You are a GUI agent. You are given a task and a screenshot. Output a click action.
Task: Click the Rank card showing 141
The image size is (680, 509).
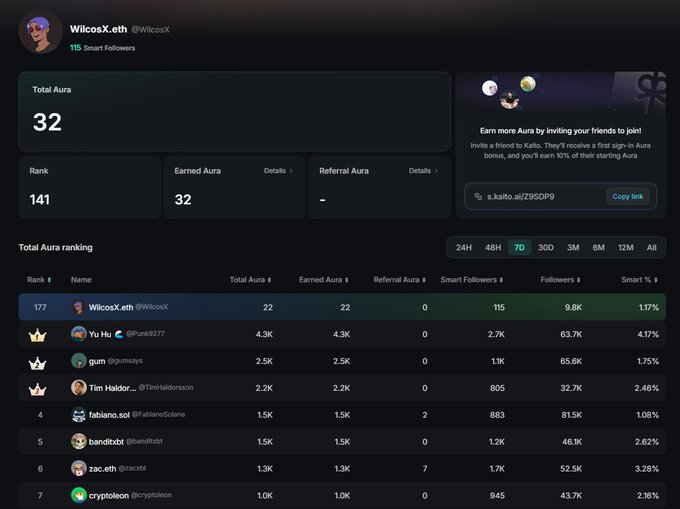90,187
